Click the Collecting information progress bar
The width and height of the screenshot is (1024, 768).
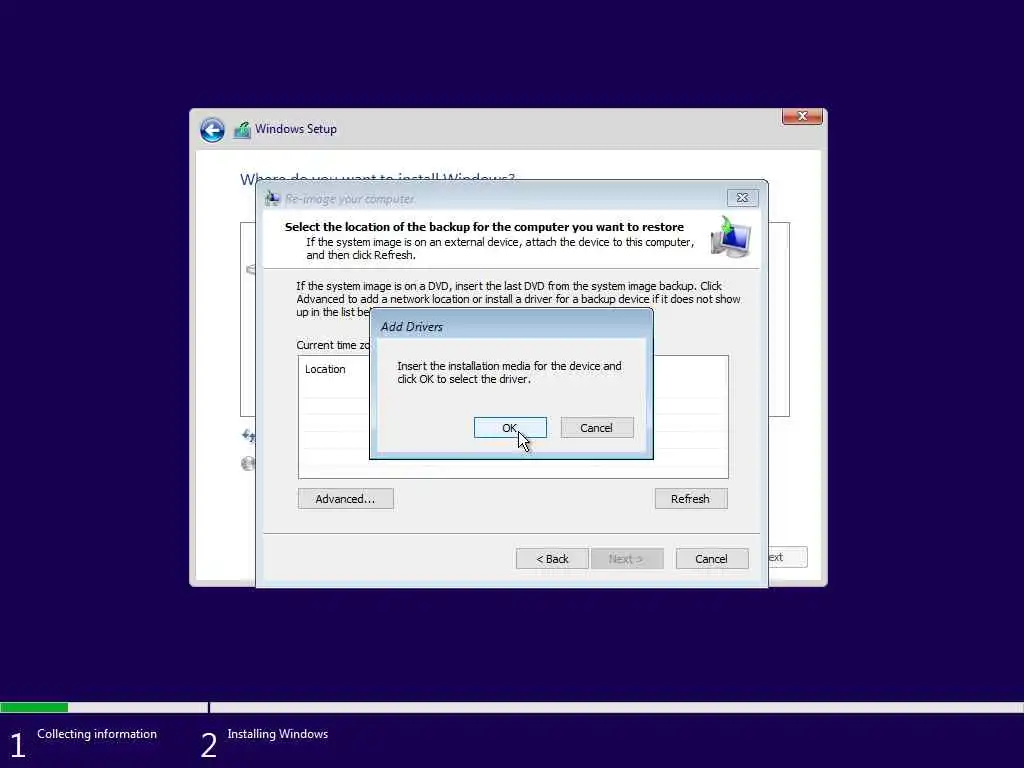click(104, 707)
